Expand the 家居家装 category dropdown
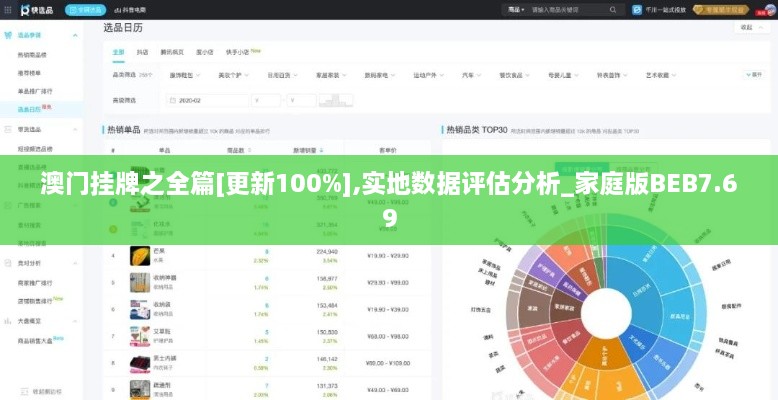Viewport: 778px width, 400px height. point(331,75)
